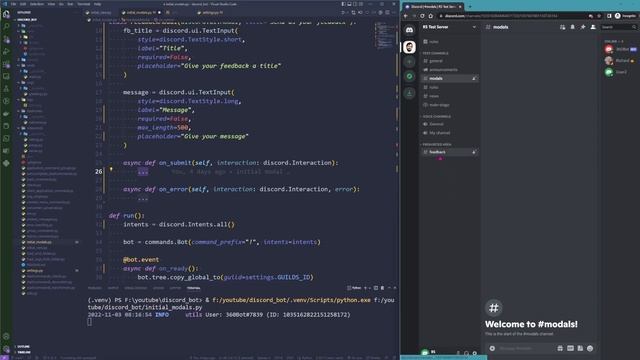Select initial_modals.py in Explorer tree
640x360 pixels.
click(x=40, y=242)
